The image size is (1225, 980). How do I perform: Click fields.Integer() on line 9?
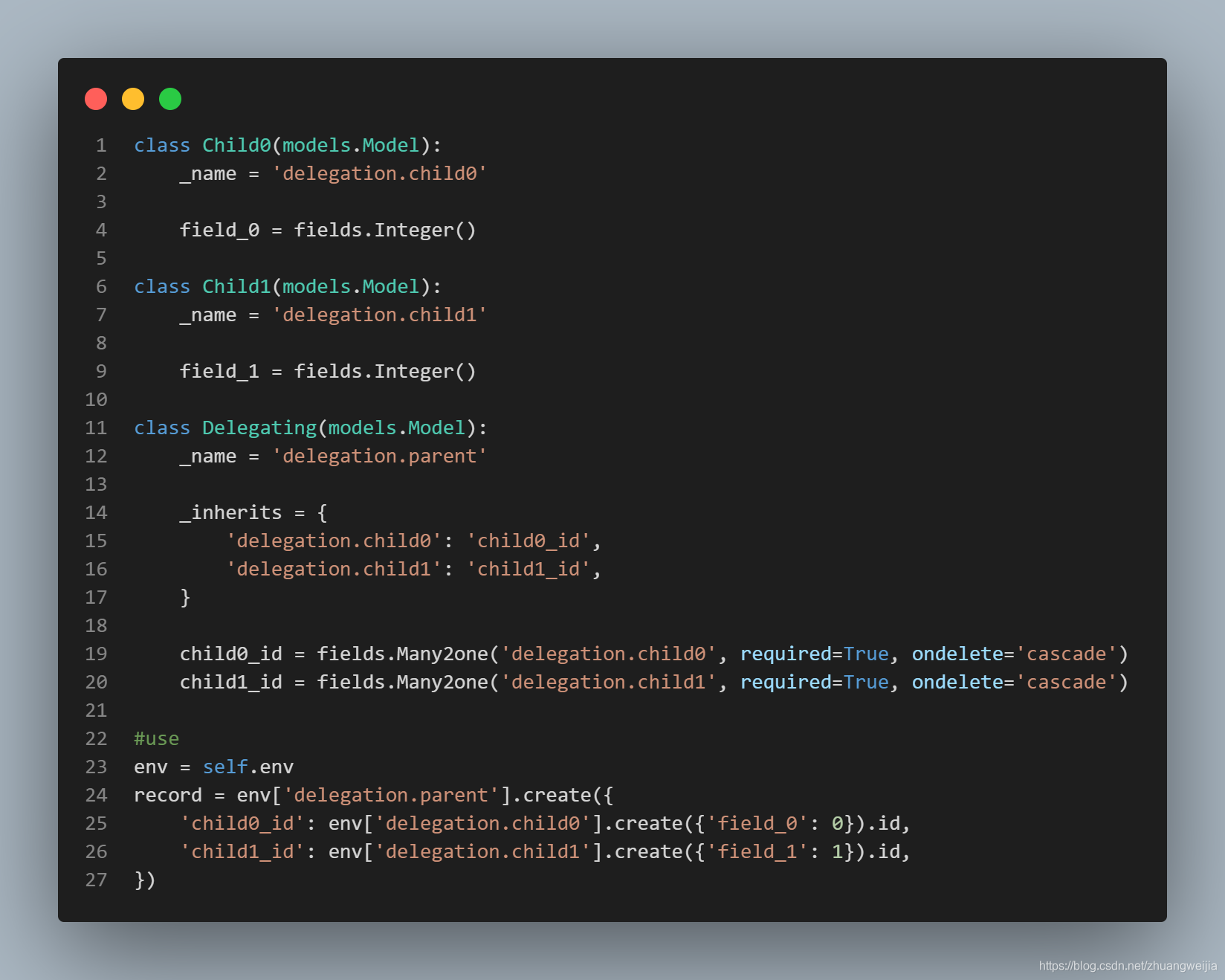pyautogui.click(x=385, y=371)
